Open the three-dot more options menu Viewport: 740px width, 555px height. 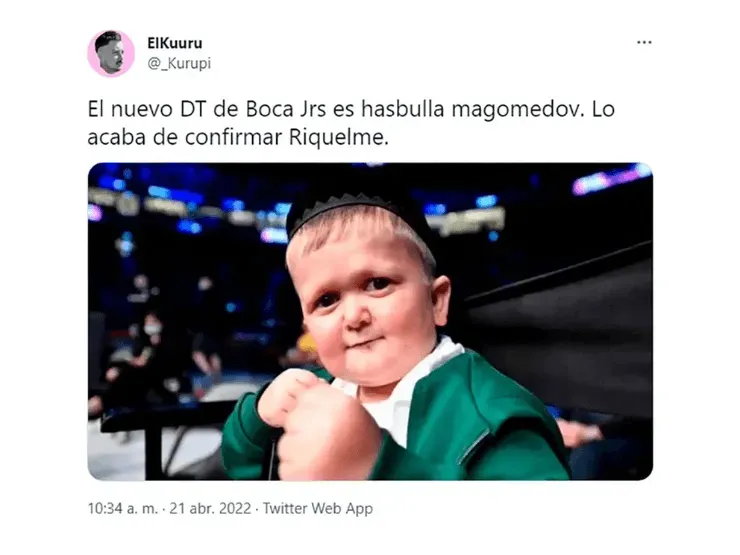tap(644, 42)
